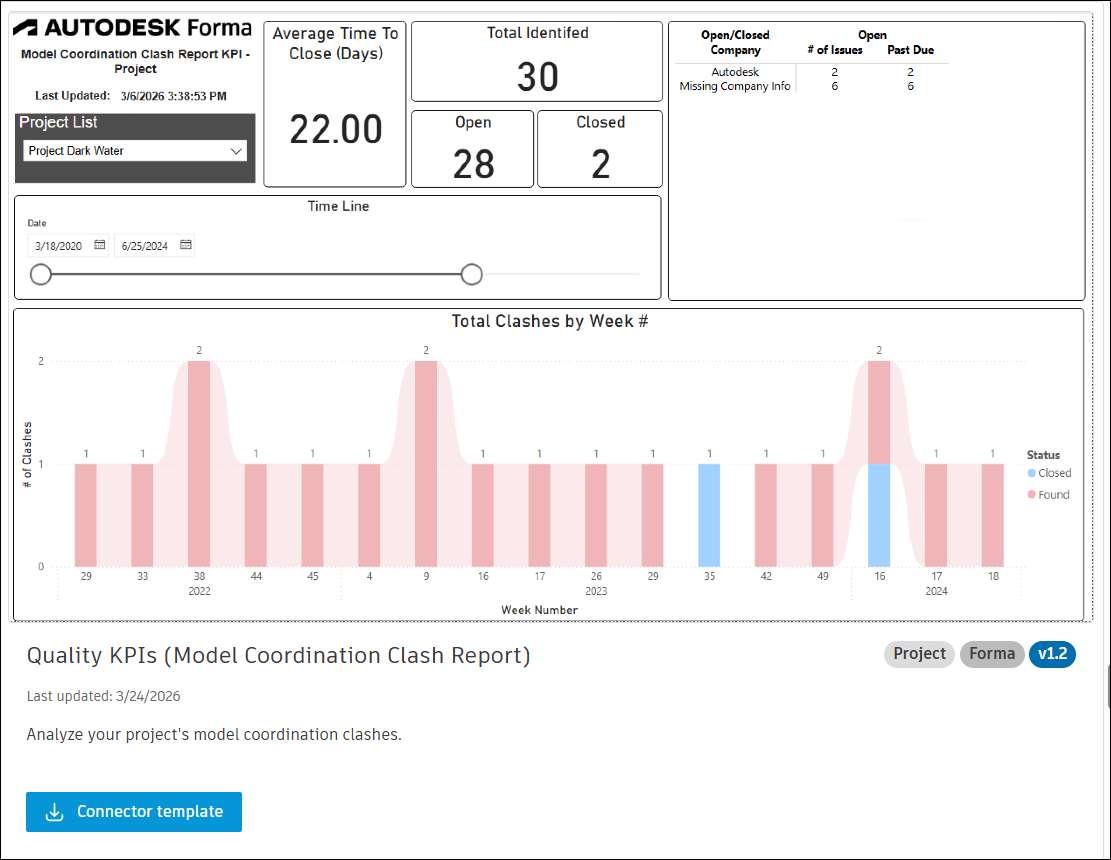Image resolution: width=1111 pixels, height=860 pixels.
Task: Click the Last Updated timestamp 3/6/2026 3:38:53 PM
Action: pyautogui.click(x=174, y=96)
